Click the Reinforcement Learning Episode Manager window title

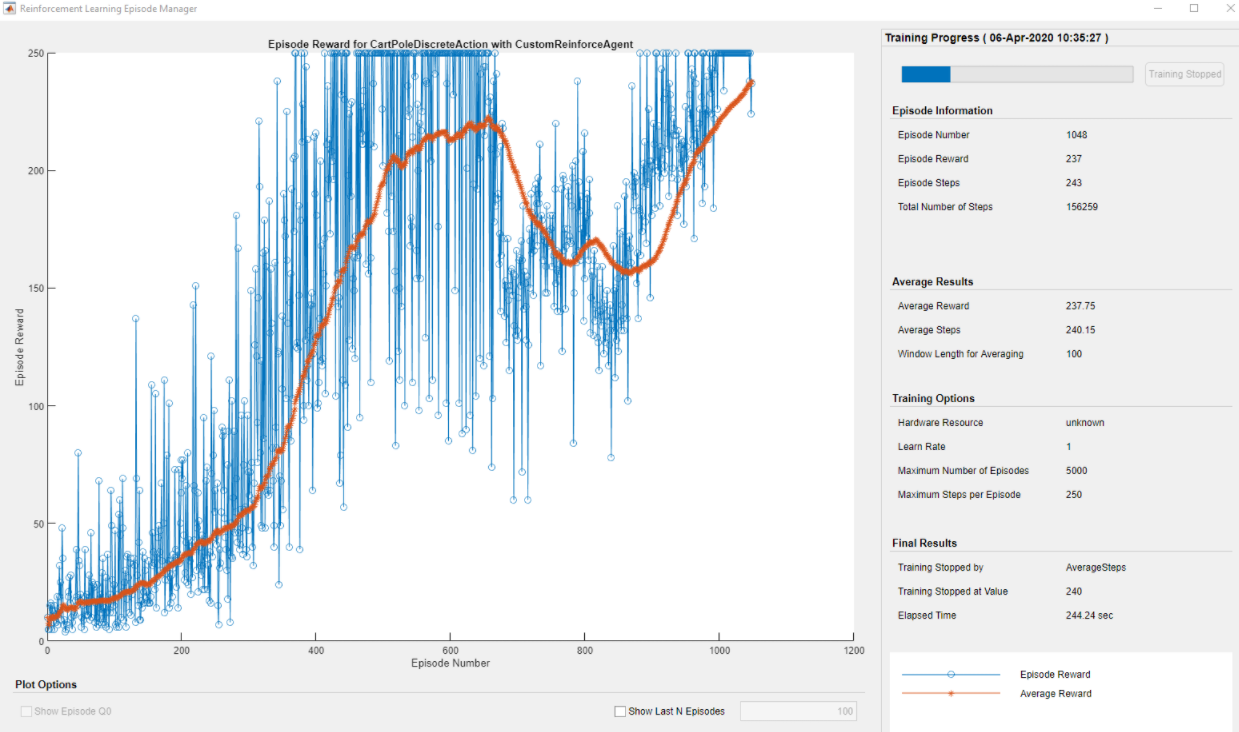[x=108, y=8]
